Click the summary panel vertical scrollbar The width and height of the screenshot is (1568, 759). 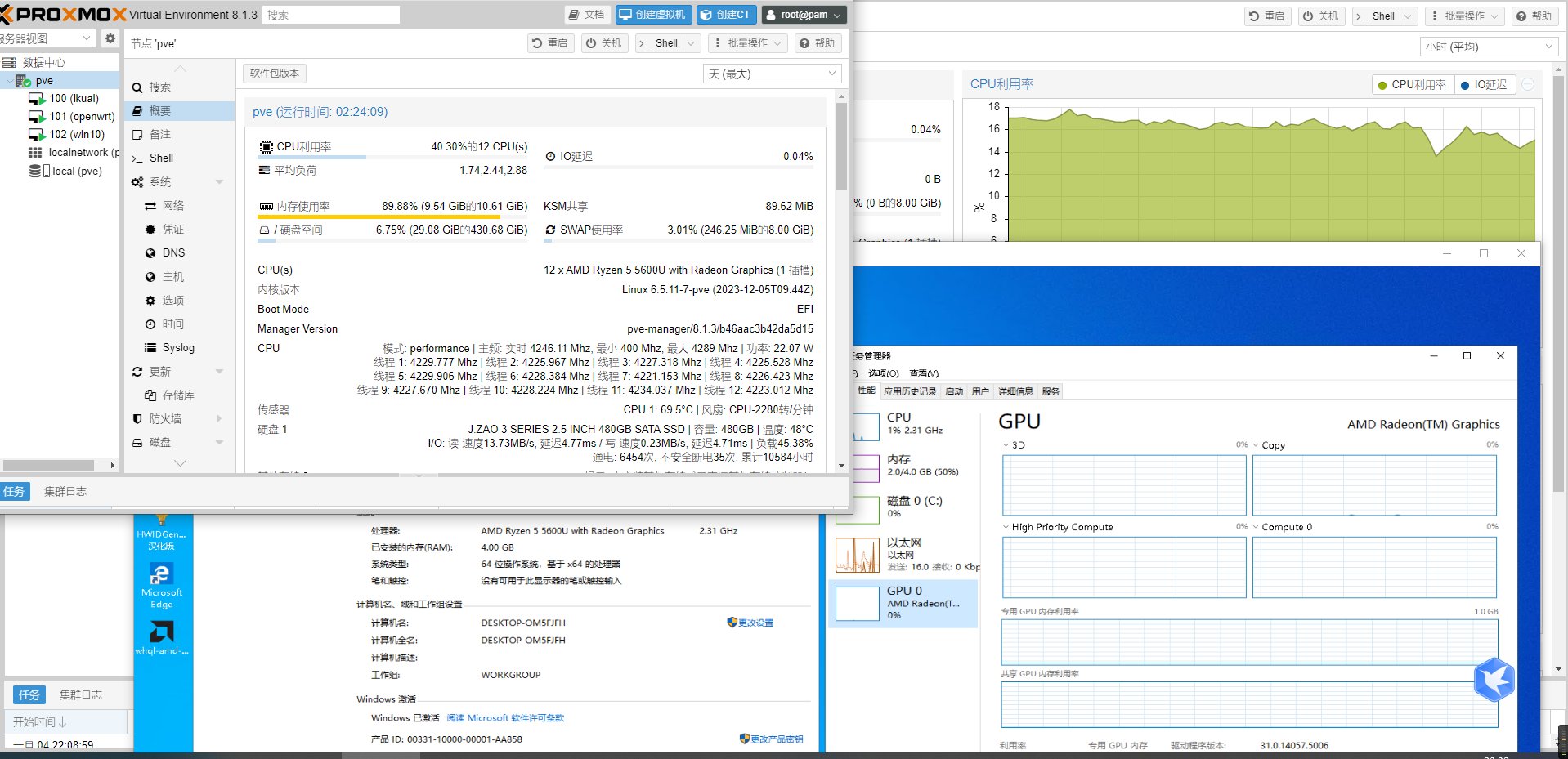[842, 145]
